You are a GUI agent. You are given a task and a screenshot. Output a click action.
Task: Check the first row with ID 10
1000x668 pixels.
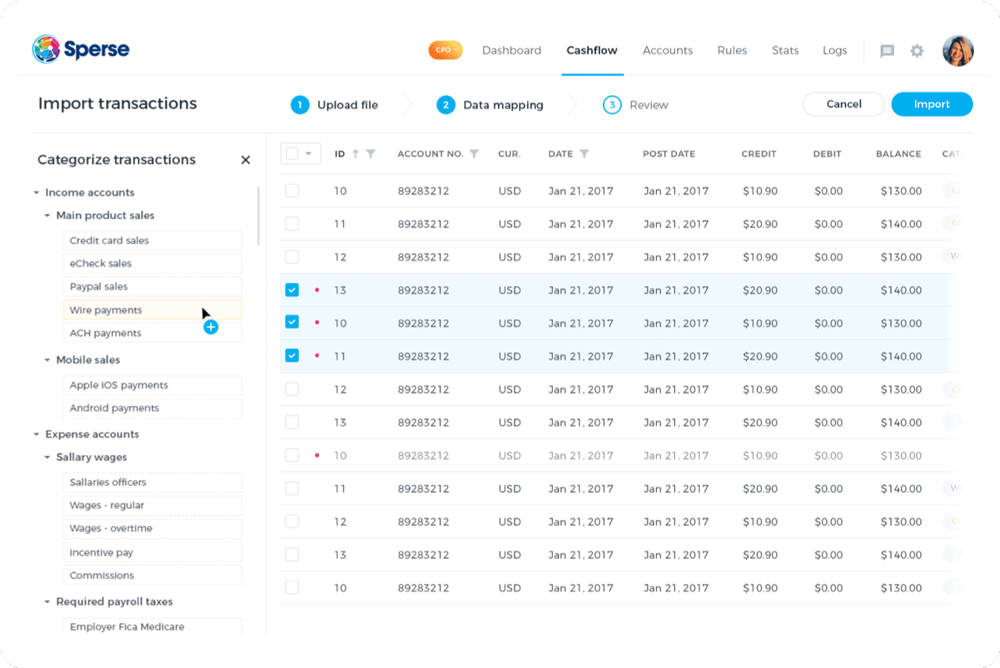[292, 191]
